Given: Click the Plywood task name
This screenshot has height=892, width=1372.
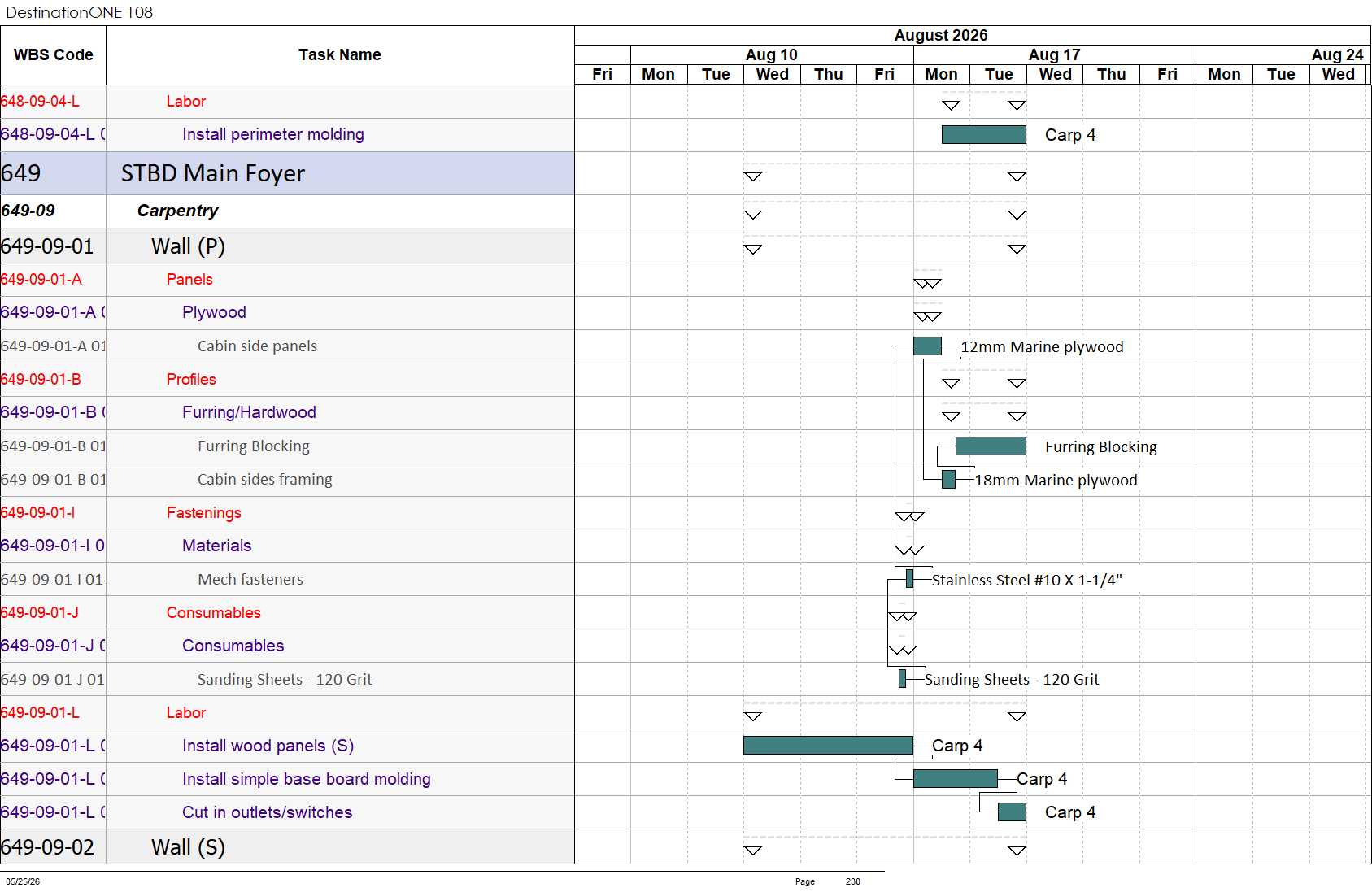Looking at the screenshot, I should pos(214,312).
